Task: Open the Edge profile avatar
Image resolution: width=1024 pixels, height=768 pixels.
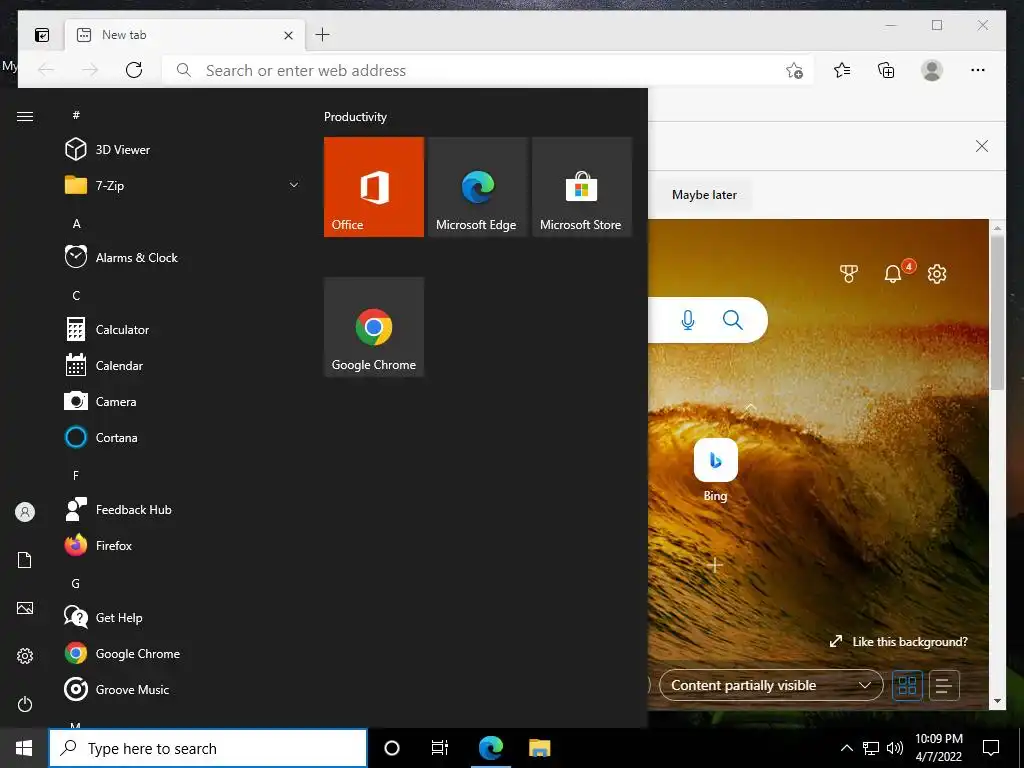Action: (932, 70)
